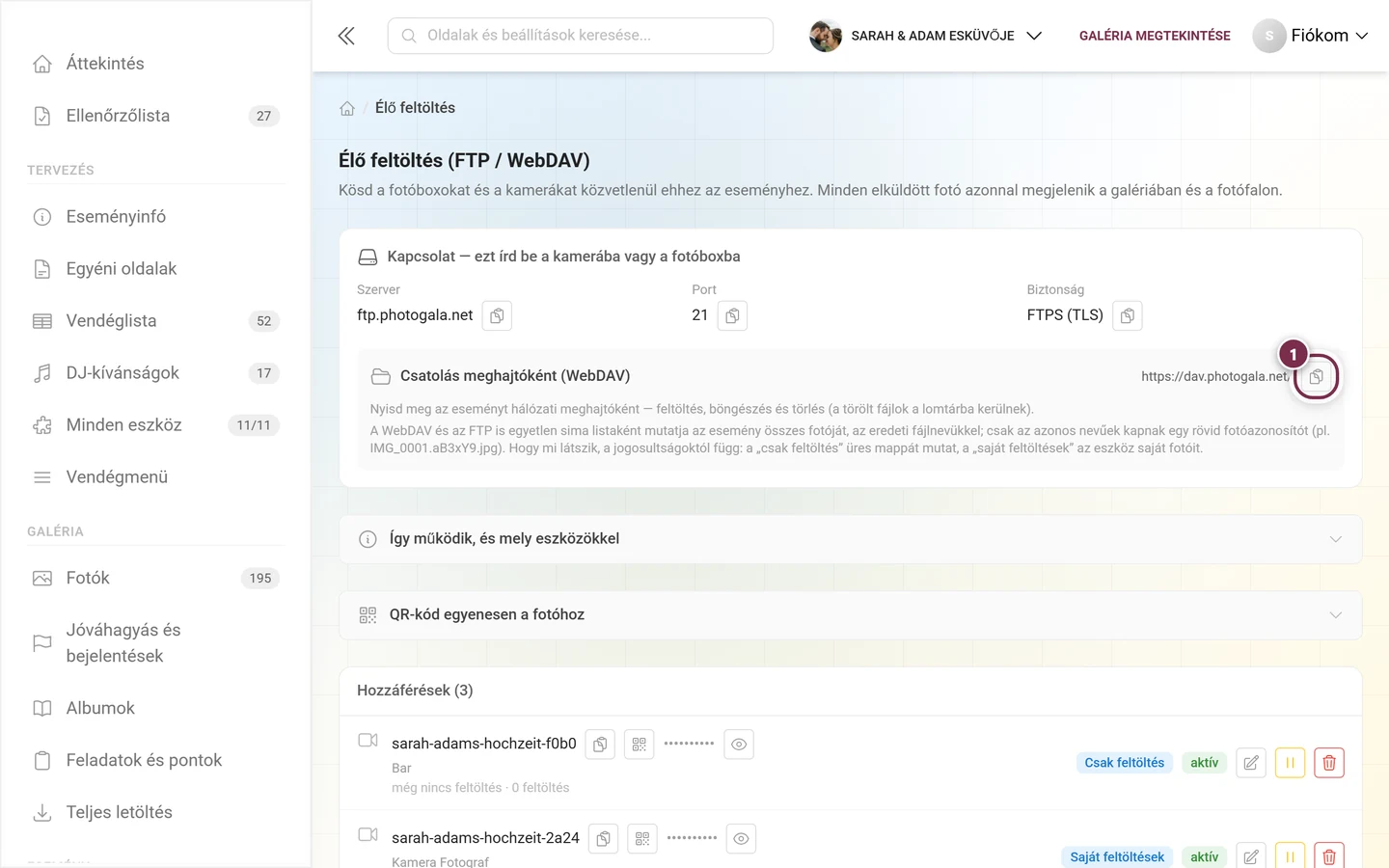Open Áttekintés in the sidebar
The image size is (1389, 868).
(x=155, y=64)
